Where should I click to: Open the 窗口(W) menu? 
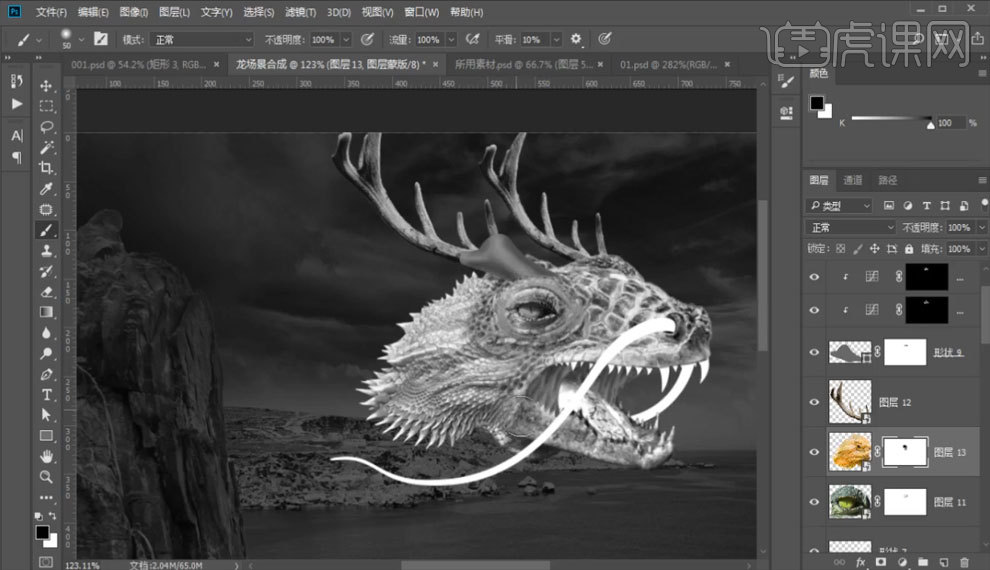tap(421, 12)
